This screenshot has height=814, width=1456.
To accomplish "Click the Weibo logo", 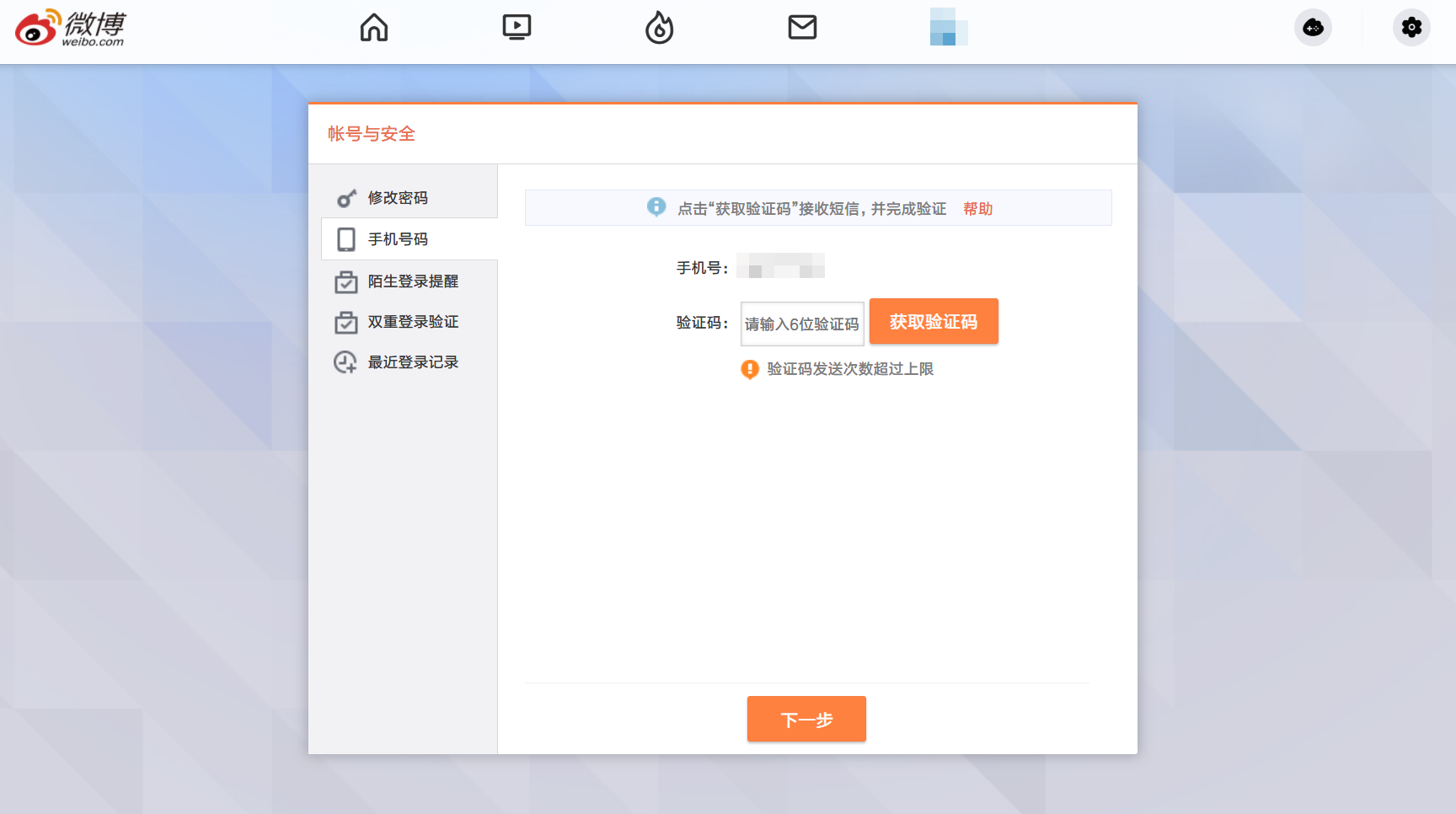I will 70,28.
